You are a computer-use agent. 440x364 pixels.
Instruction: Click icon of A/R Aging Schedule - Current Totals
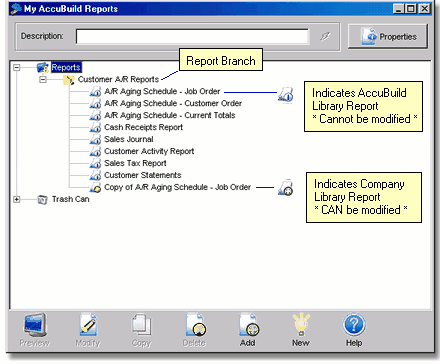[x=95, y=115]
